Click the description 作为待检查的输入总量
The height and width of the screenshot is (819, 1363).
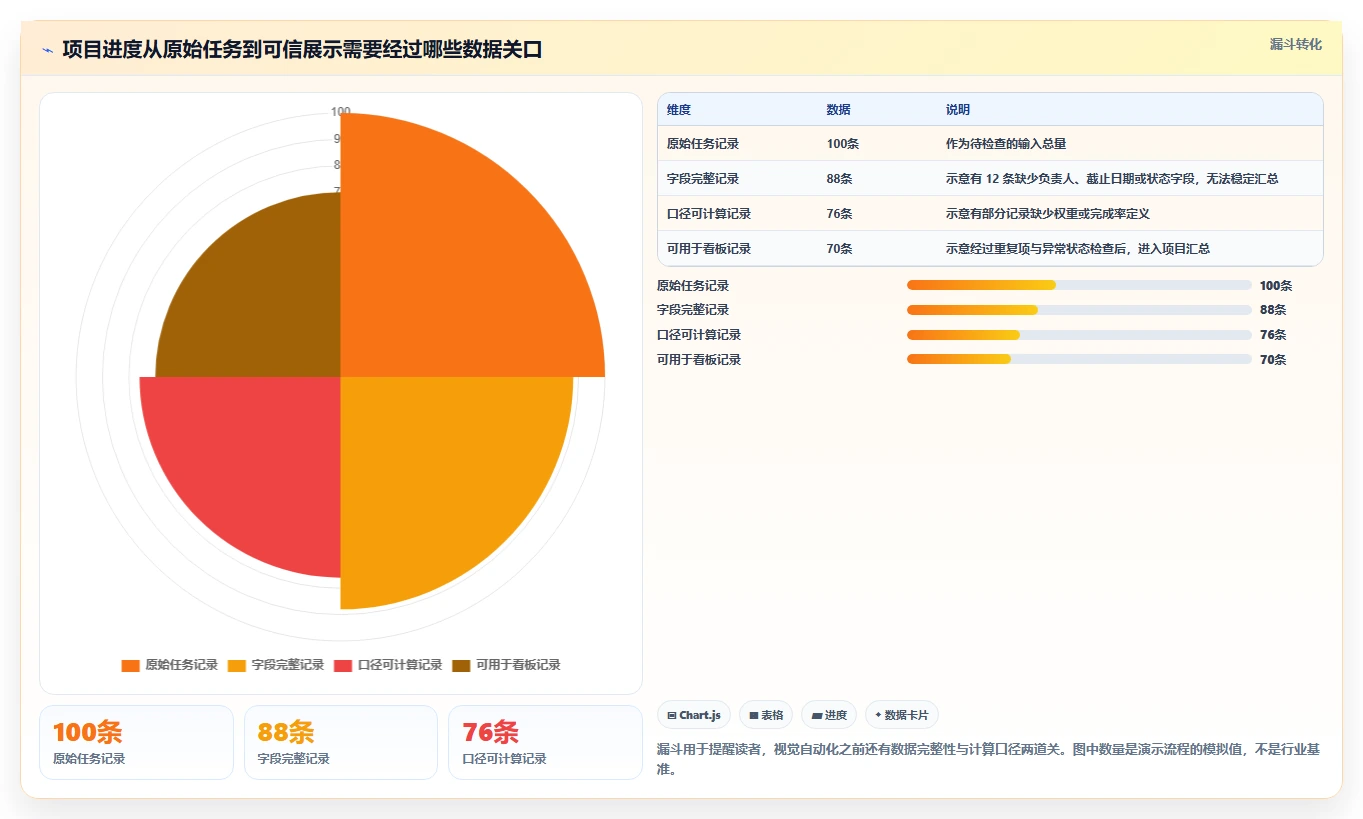(1006, 144)
